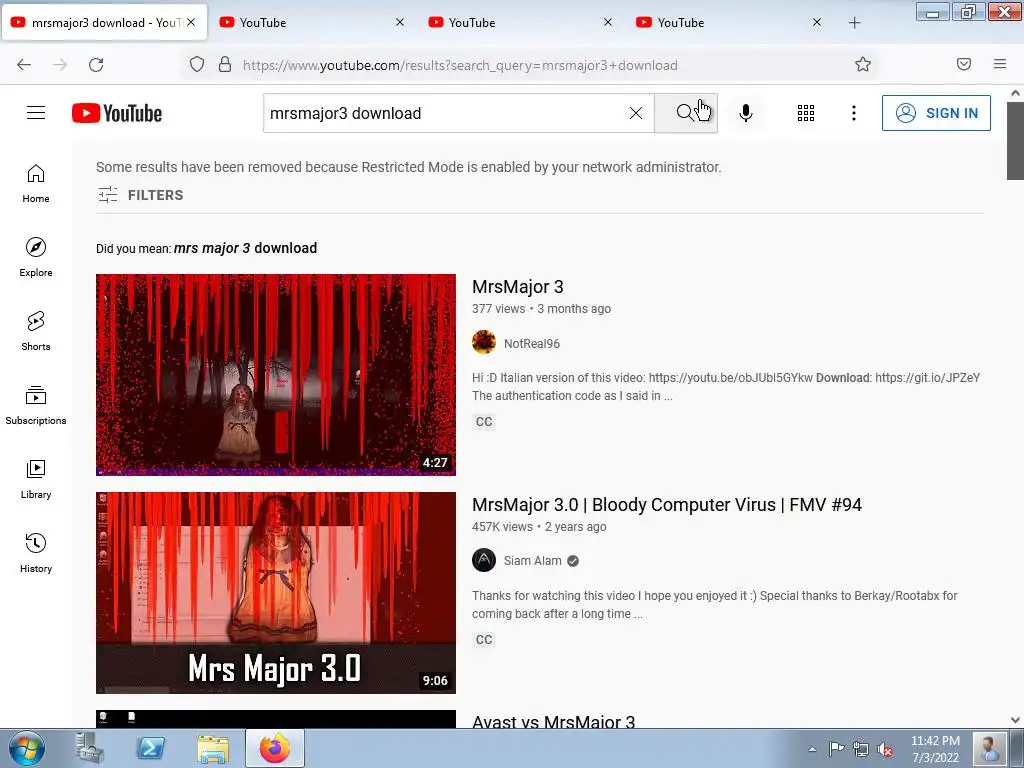Viewport: 1024px width, 768px height.
Task: Click the 'mrs major 3 download' suggestion
Action: (246, 248)
